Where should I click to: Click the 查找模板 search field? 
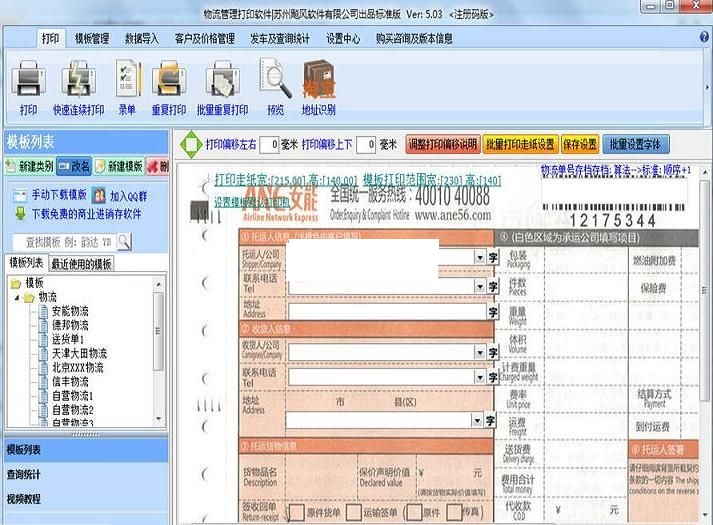pyautogui.click(x=64, y=242)
